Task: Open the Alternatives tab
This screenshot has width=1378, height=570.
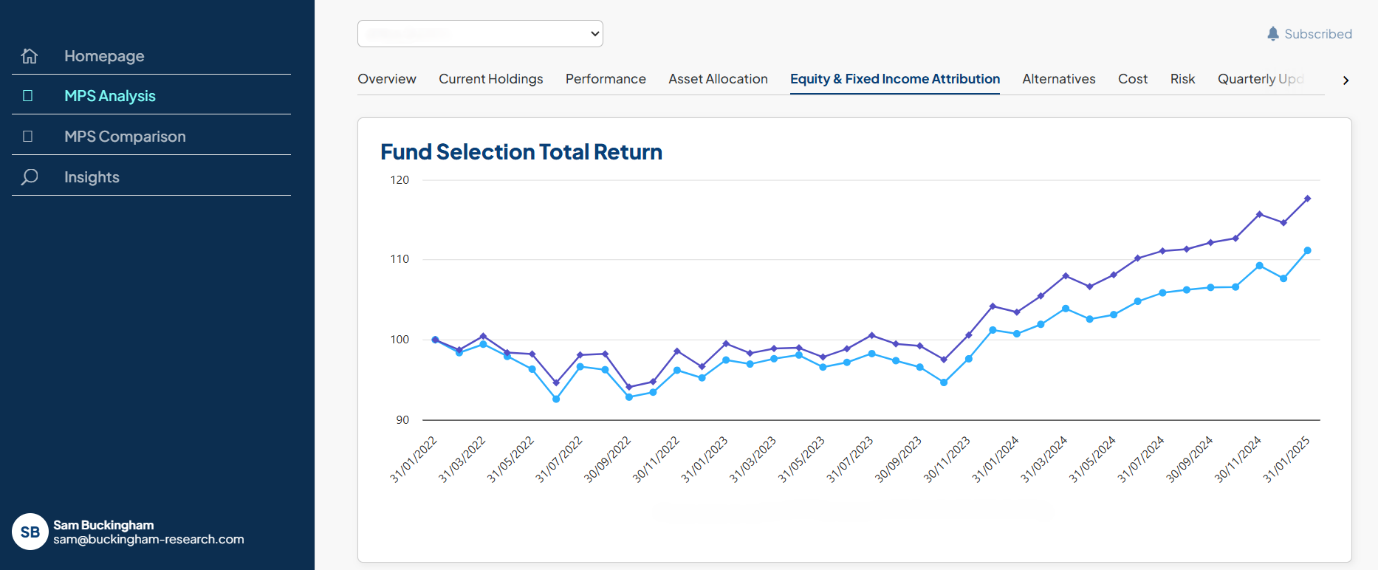Action: (x=1058, y=79)
